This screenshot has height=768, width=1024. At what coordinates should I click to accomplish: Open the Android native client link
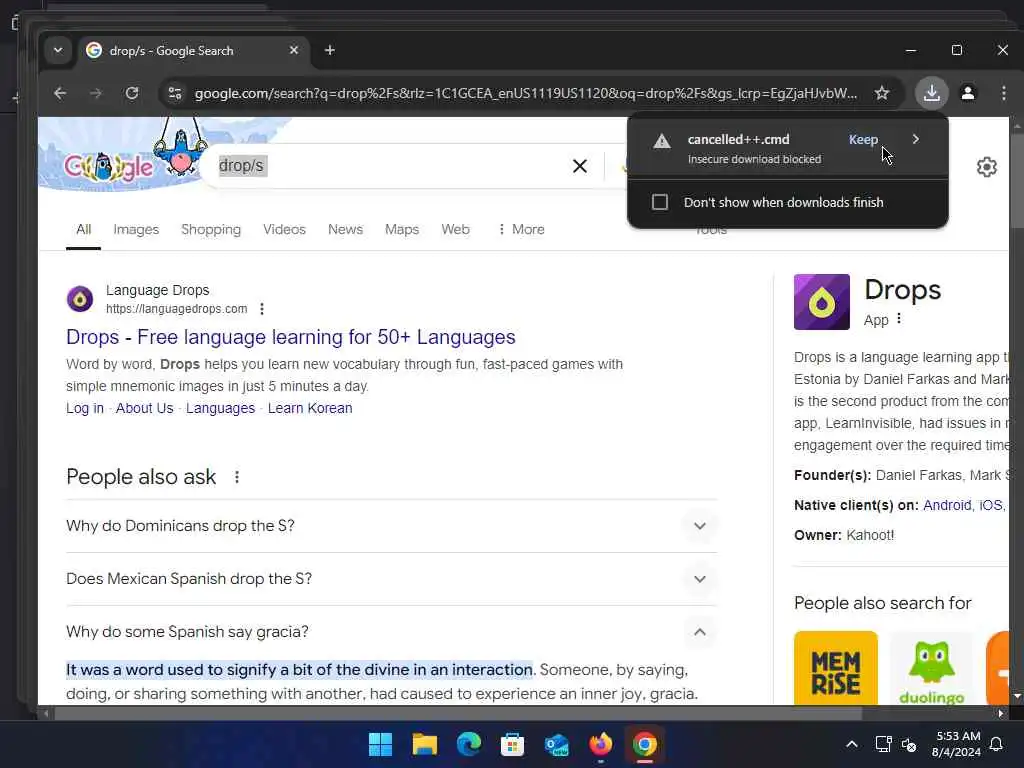pyautogui.click(x=947, y=505)
